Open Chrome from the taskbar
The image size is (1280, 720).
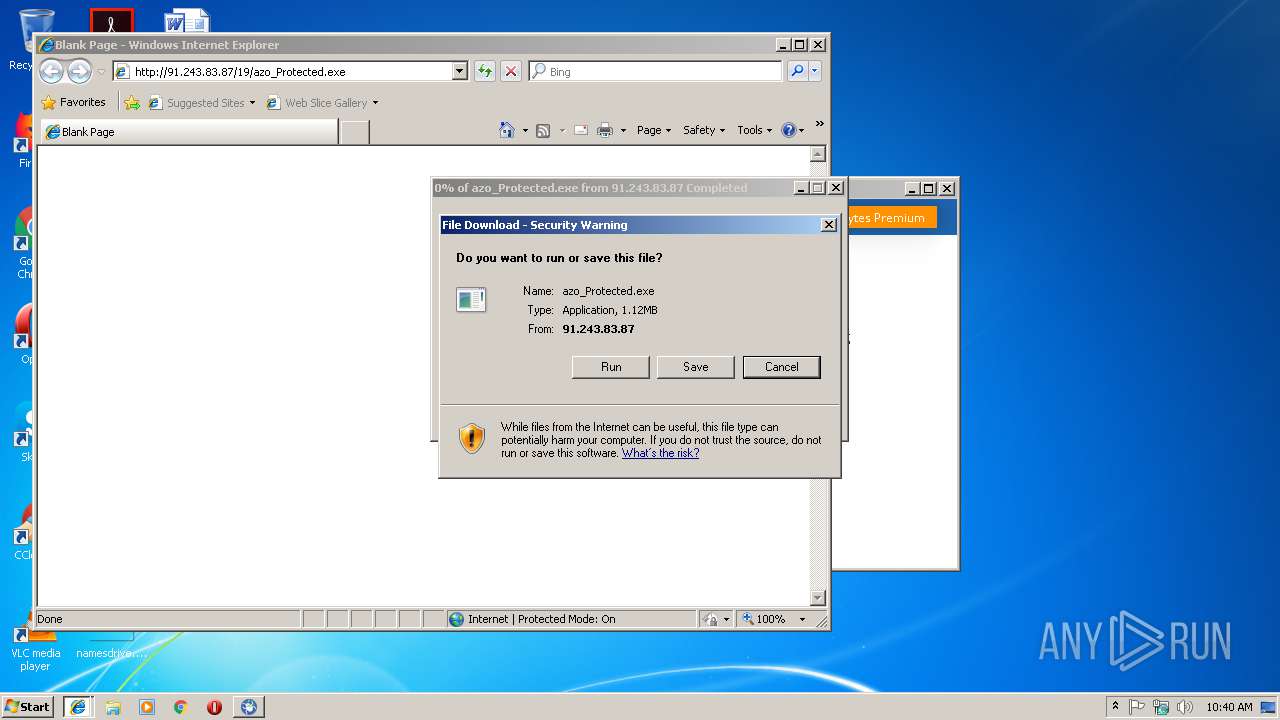coord(181,706)
